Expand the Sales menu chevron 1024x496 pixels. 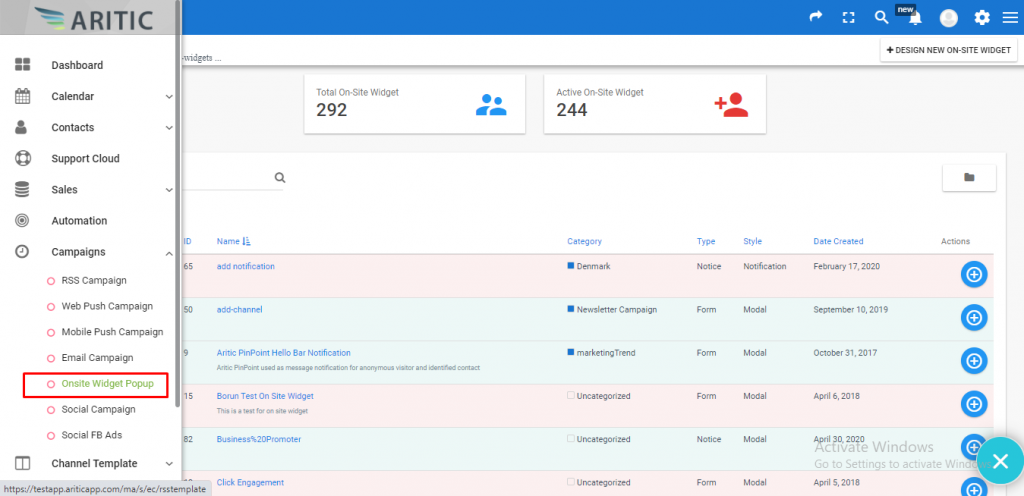point(169,190)
